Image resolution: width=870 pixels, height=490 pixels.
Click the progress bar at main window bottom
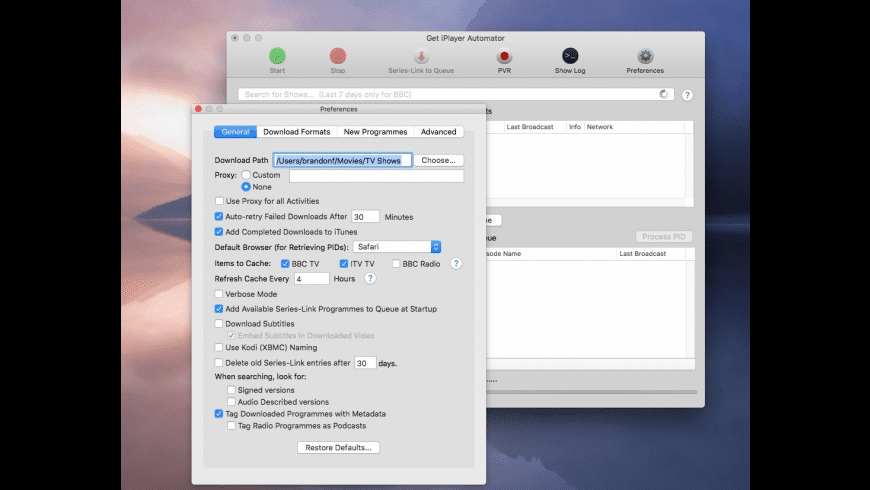click(x=591, y=392)
